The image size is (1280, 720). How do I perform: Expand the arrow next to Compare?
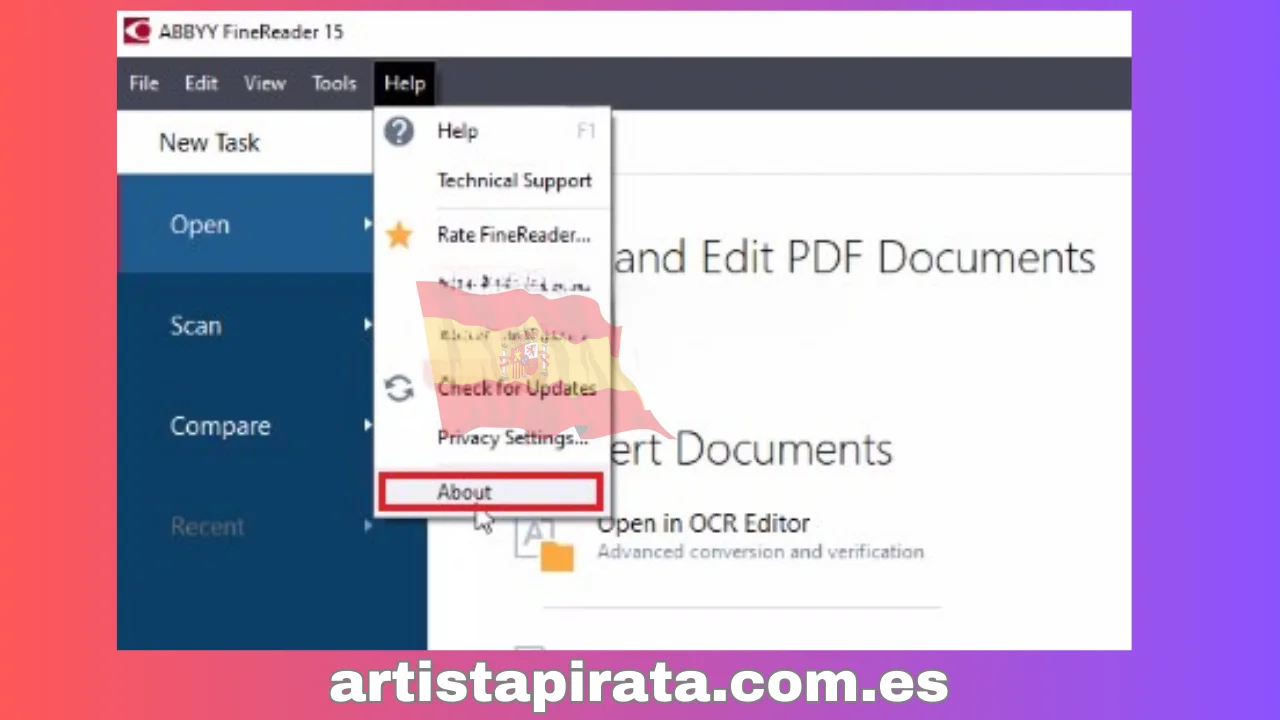pos(367,426)
